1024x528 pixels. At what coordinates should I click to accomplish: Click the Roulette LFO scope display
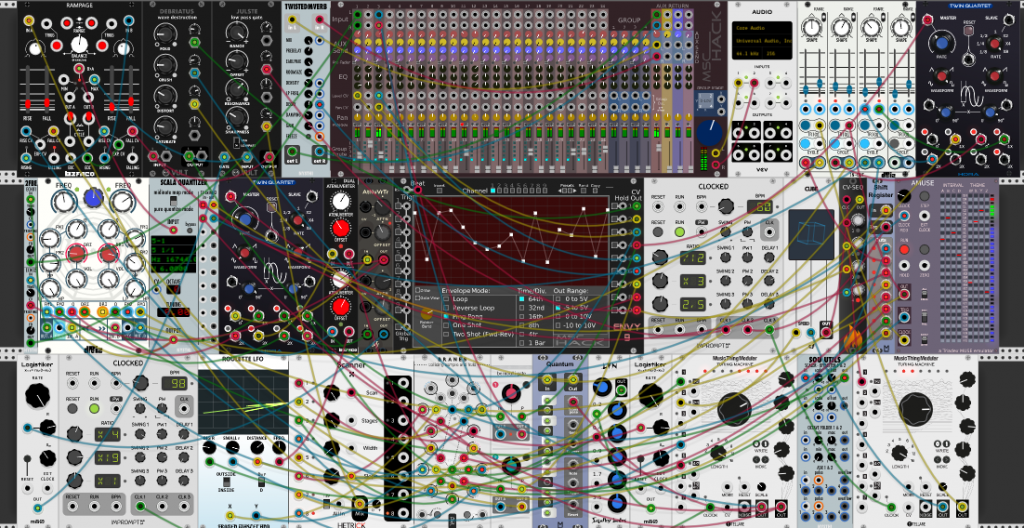click(243, 403)
